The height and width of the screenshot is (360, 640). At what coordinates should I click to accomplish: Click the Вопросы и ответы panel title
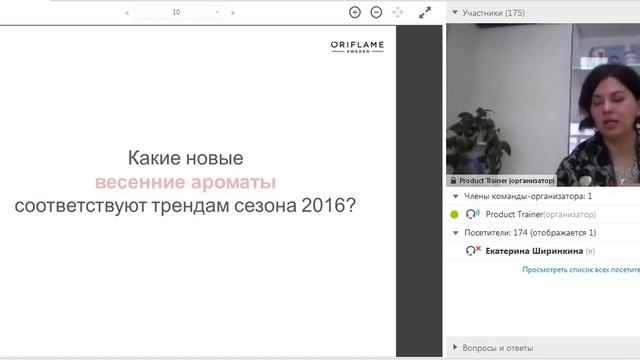498,348
